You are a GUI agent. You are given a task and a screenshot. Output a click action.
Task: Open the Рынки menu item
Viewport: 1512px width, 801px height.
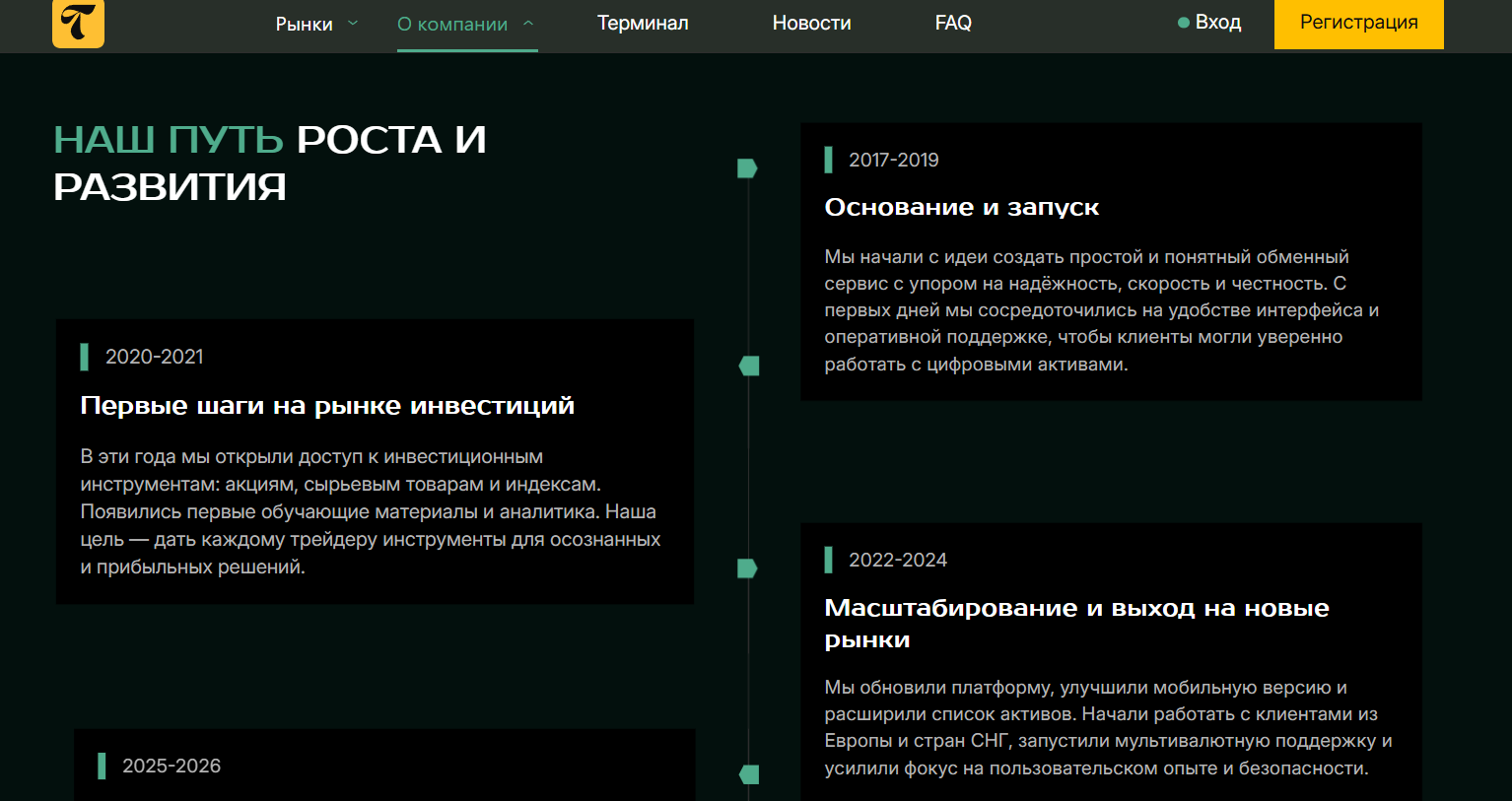click(x=304, y=24)
